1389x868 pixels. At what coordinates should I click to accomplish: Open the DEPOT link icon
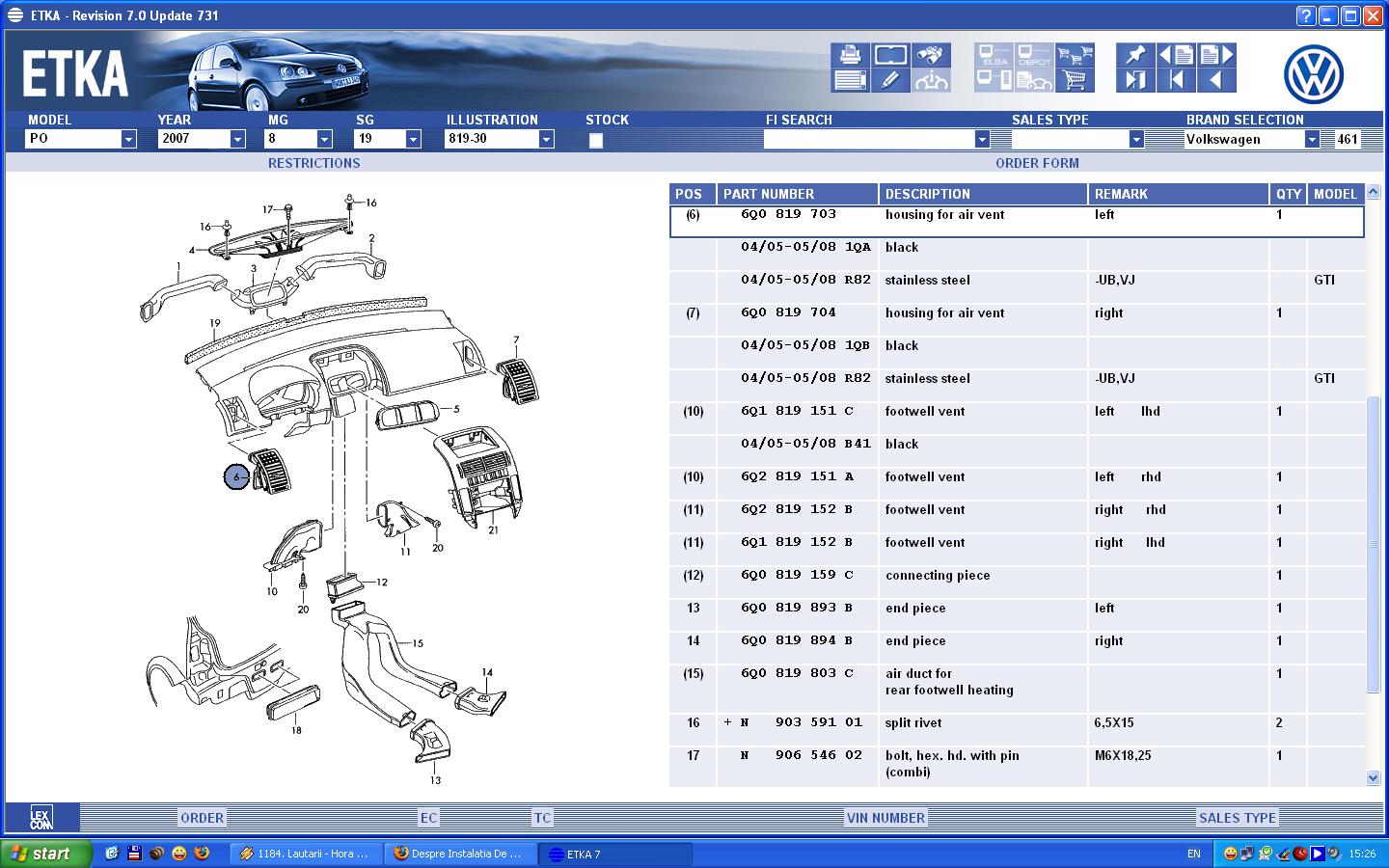click(1034, 55)
